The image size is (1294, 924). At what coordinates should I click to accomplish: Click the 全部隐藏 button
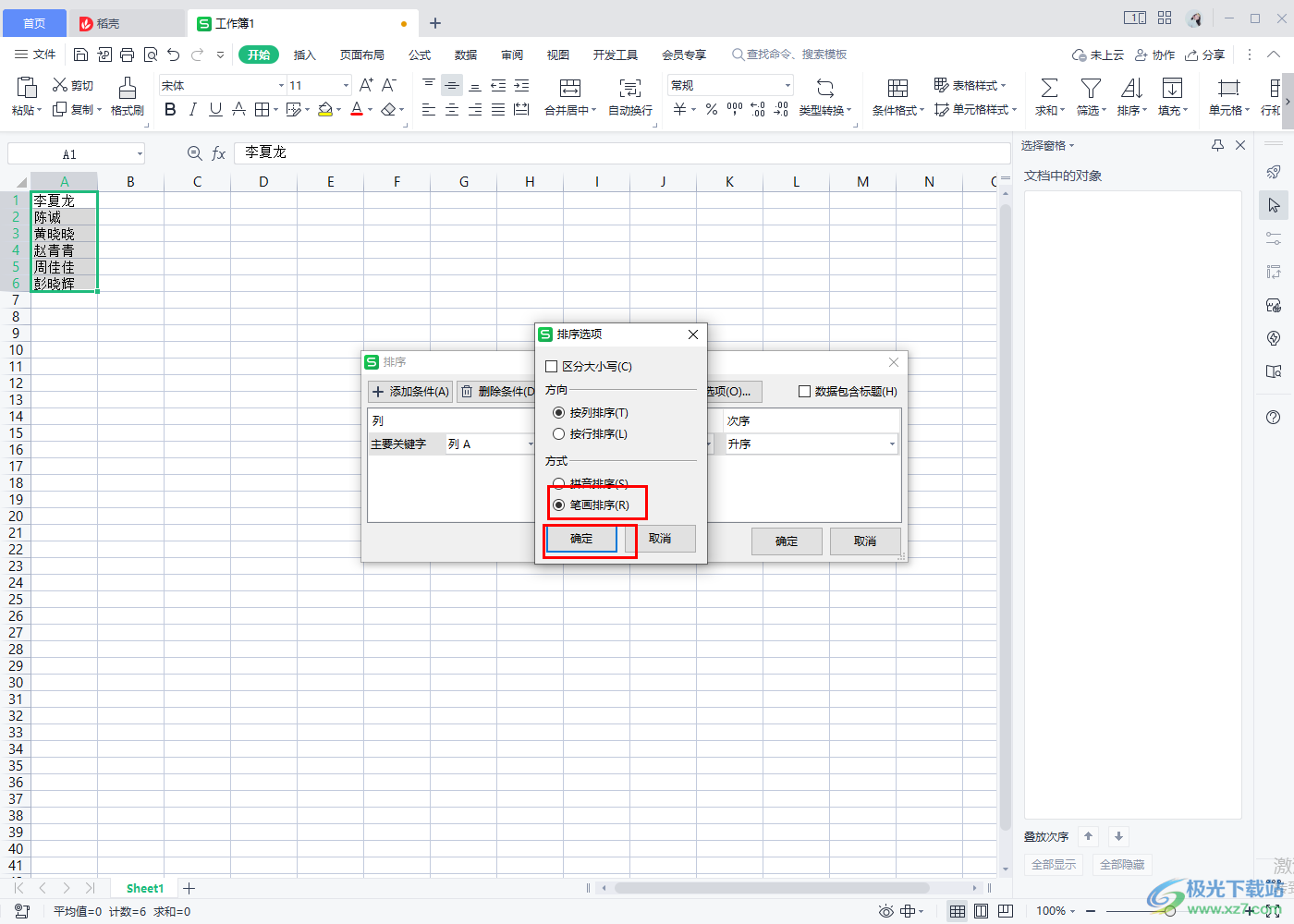click(1122, 865)
